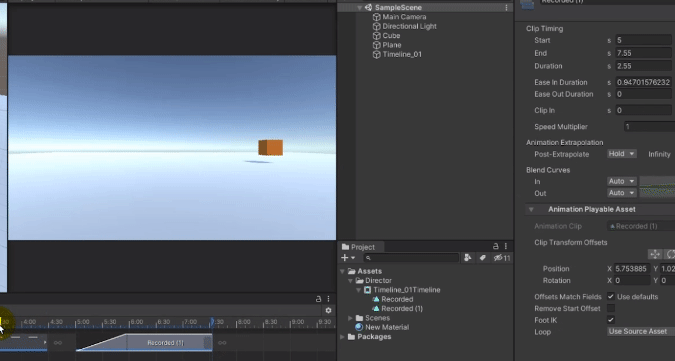The image size is (675, 361).
Task: Click post-extrapolation infinity icon after Recorded (1) clip
Action: 222,343
